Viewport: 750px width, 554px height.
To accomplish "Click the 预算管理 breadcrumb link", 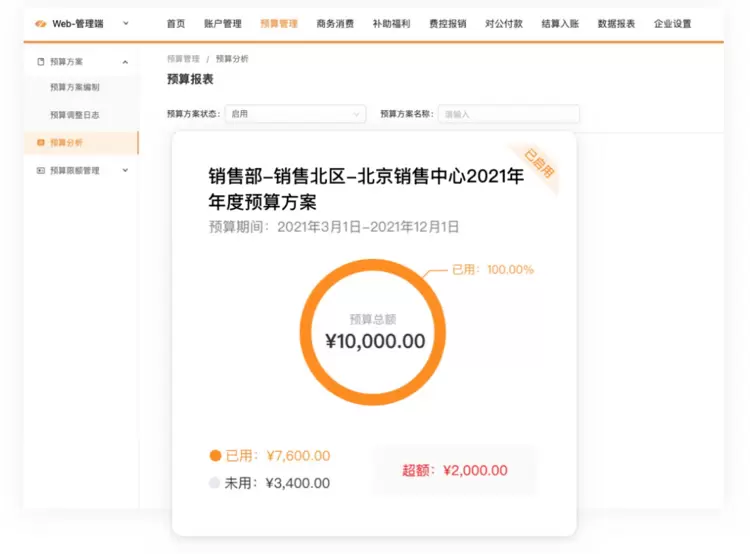I will 183,59.
